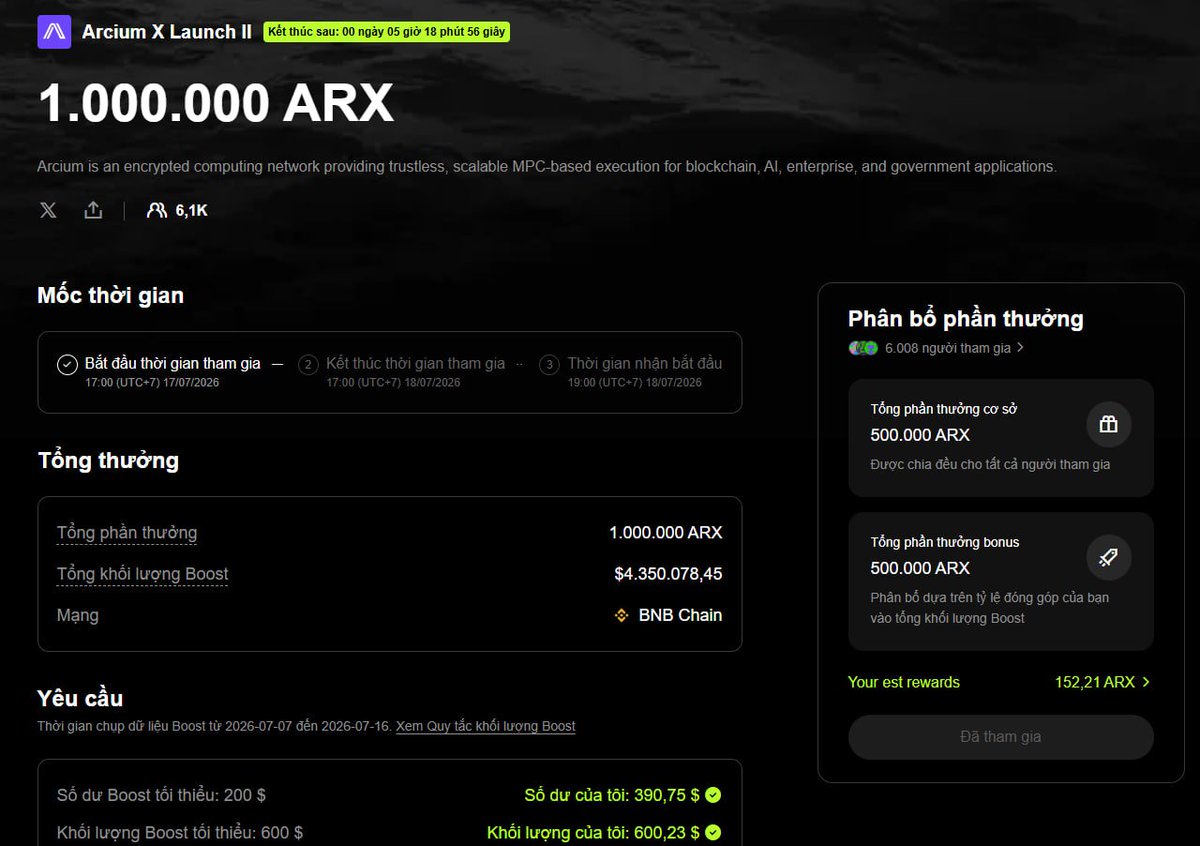1200x846 pixels.
Task: Click Số dư của tôi: 390,75 $ text
Action: (611, 795)
